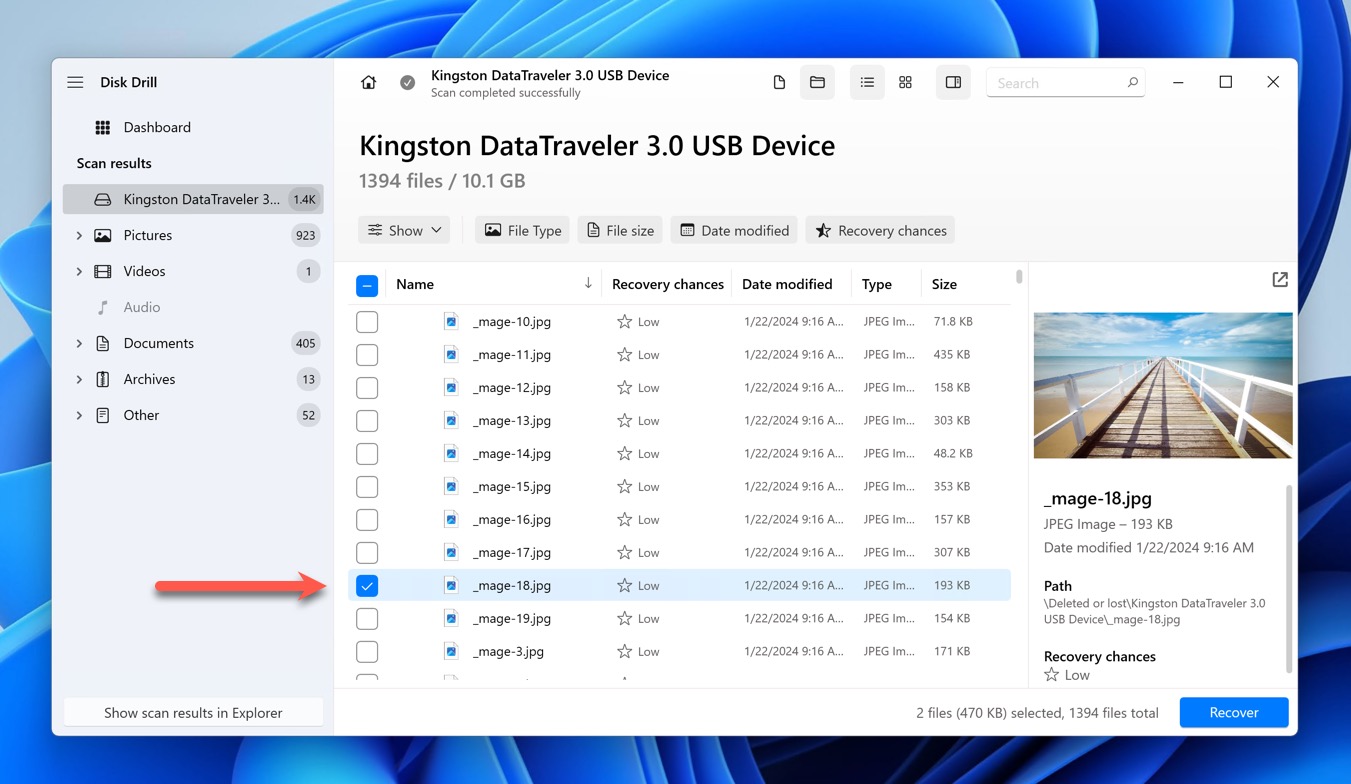Switch to folder view icon in toolbar
1351x784 pixels.
click(817, 83)
